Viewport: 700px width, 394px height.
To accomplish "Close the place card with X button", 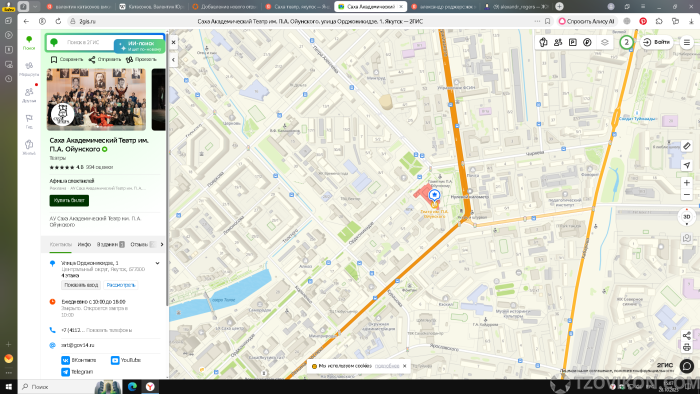I will coord(174,42).
